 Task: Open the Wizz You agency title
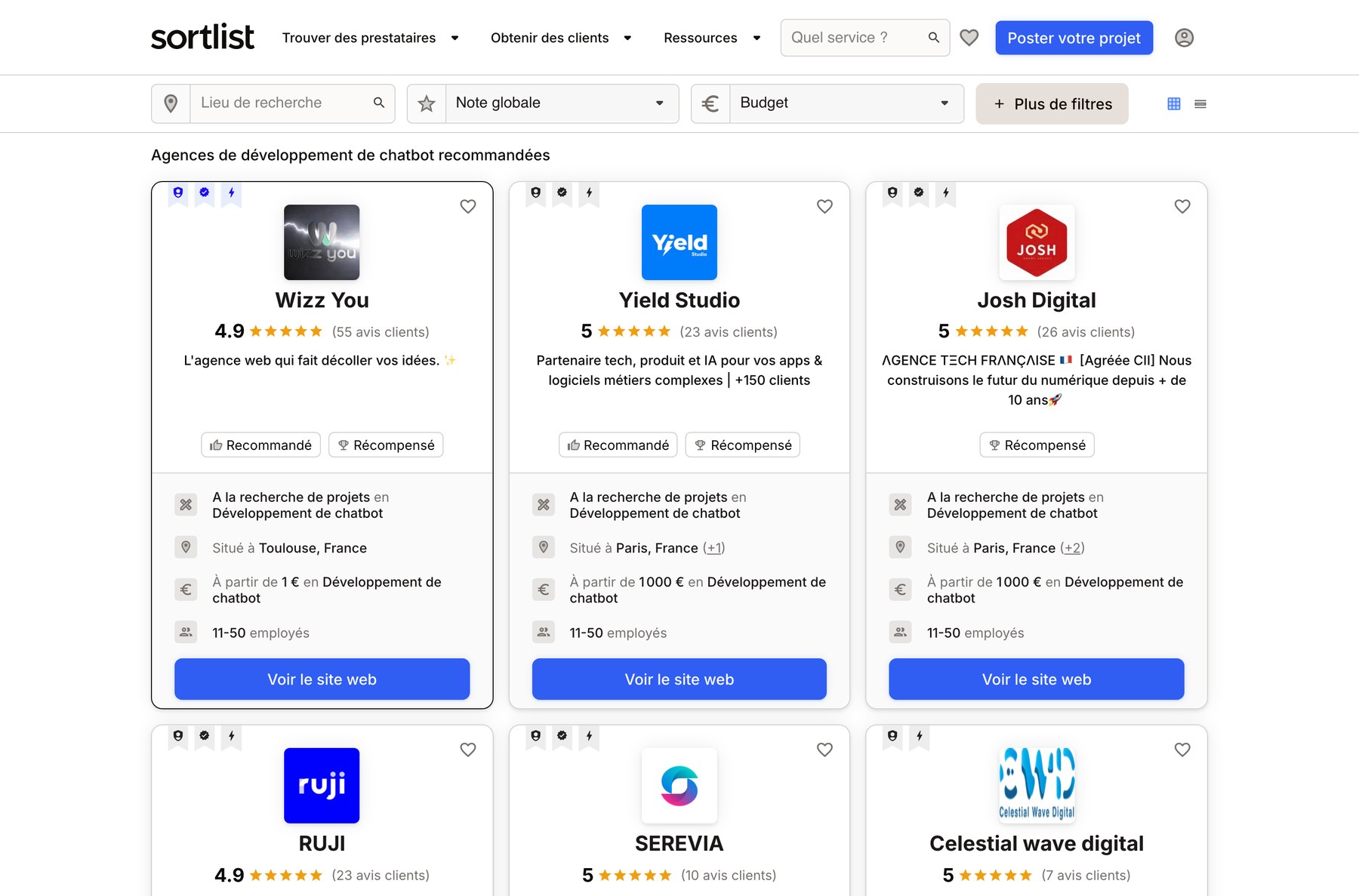pos(322,300)
